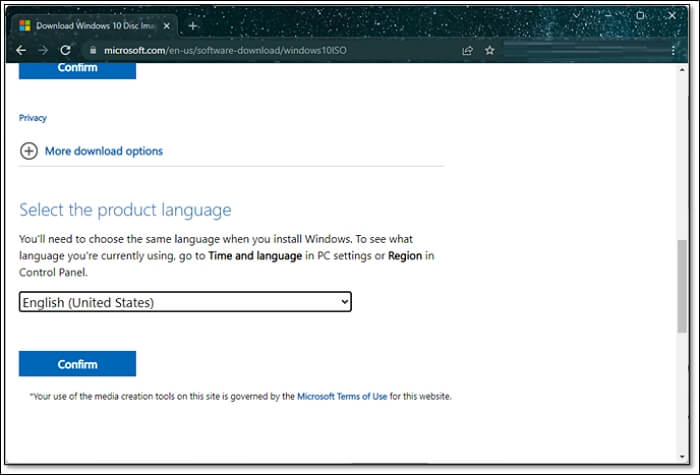Viewport: 700px width, 475px height.
Task: Click the upper Confirm button
Action: pos(77,70)
